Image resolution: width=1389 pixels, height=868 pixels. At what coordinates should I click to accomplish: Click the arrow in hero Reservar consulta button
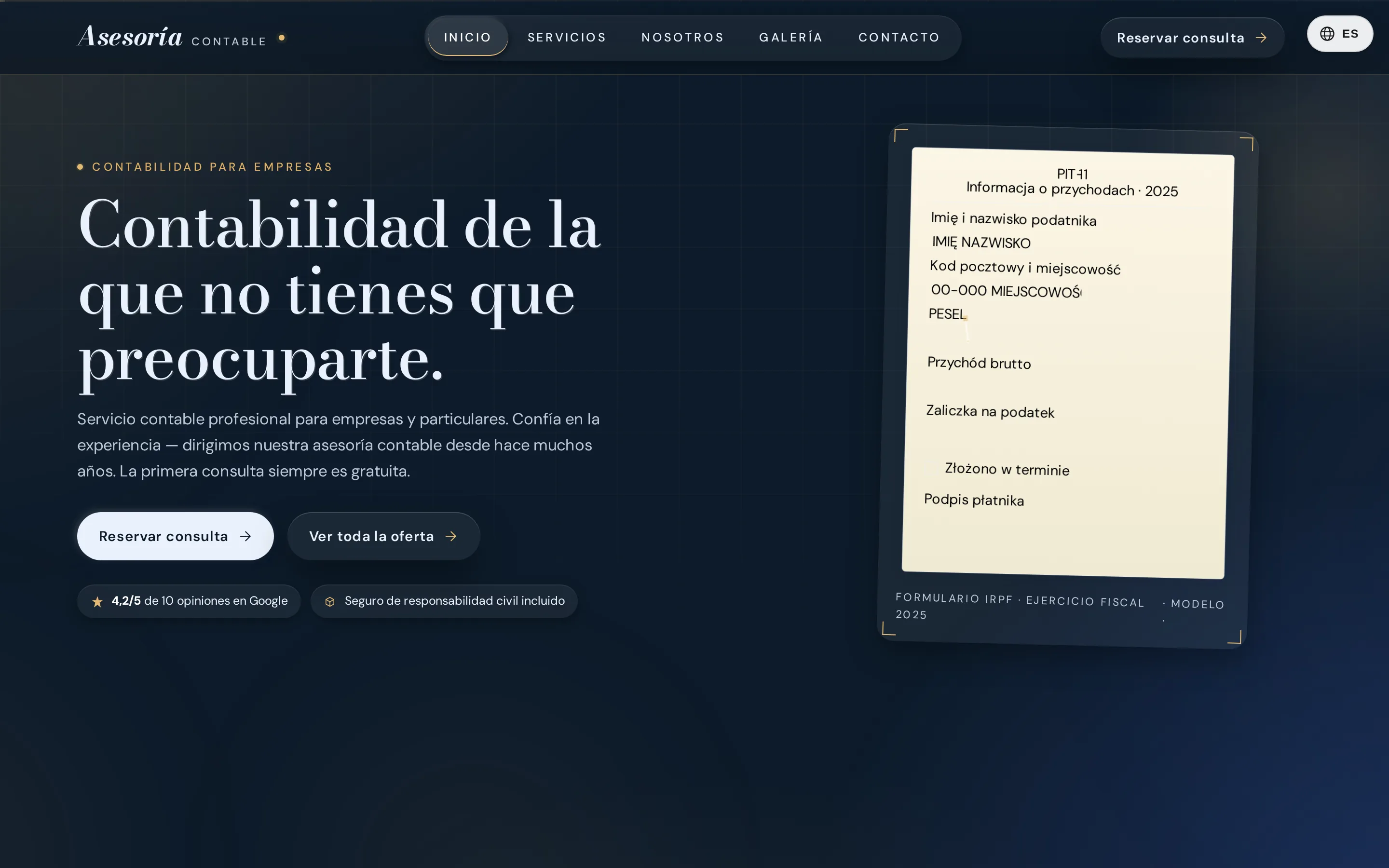[245, 536]
